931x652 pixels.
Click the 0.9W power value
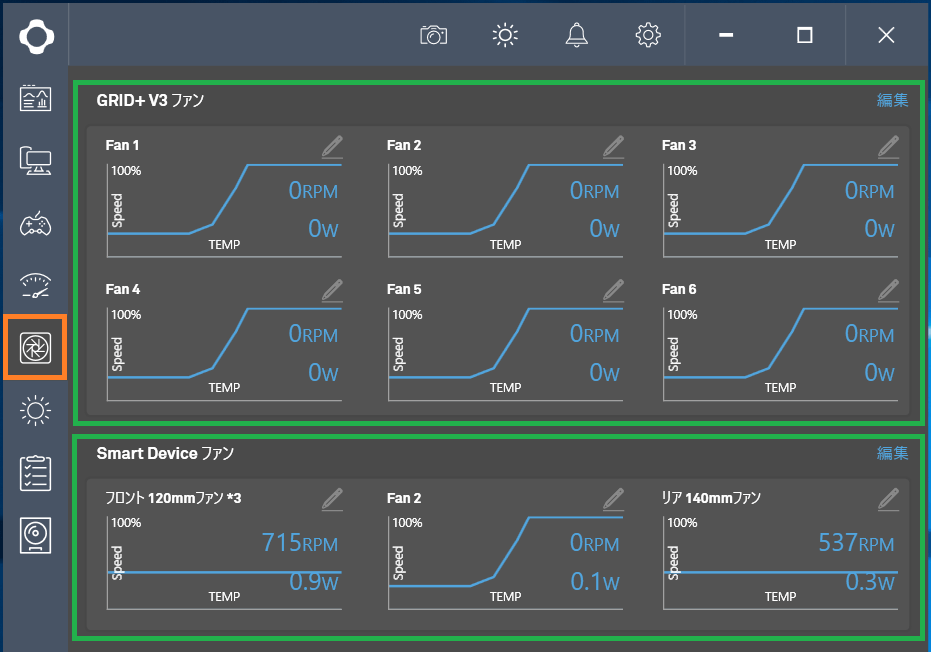point(314,581)
